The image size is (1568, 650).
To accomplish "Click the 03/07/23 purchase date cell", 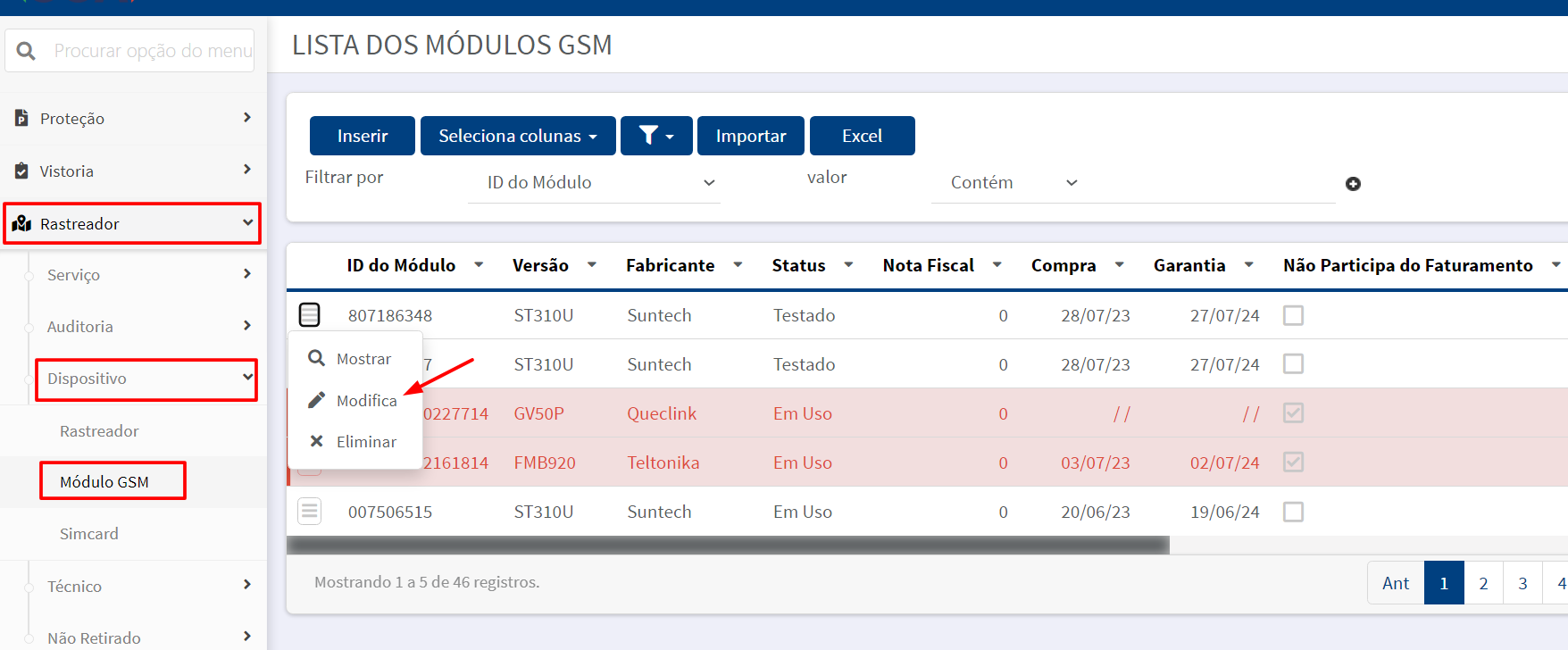I will (x=1096, y=462).
